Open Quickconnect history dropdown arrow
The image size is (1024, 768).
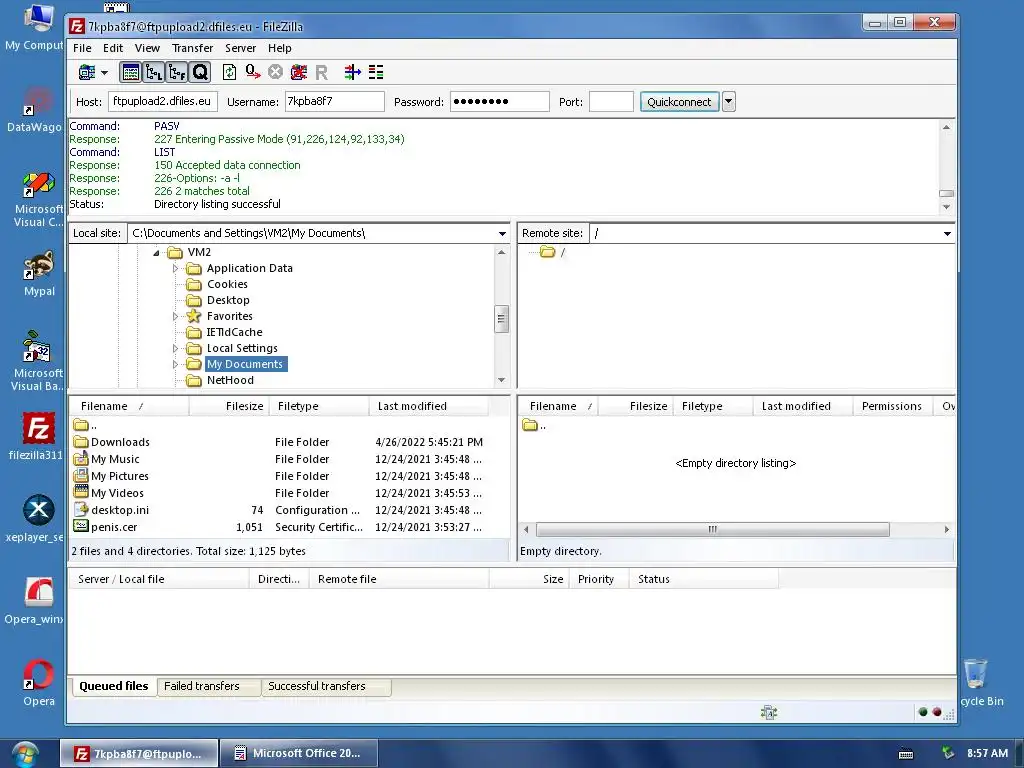click(x=729, y=102)
